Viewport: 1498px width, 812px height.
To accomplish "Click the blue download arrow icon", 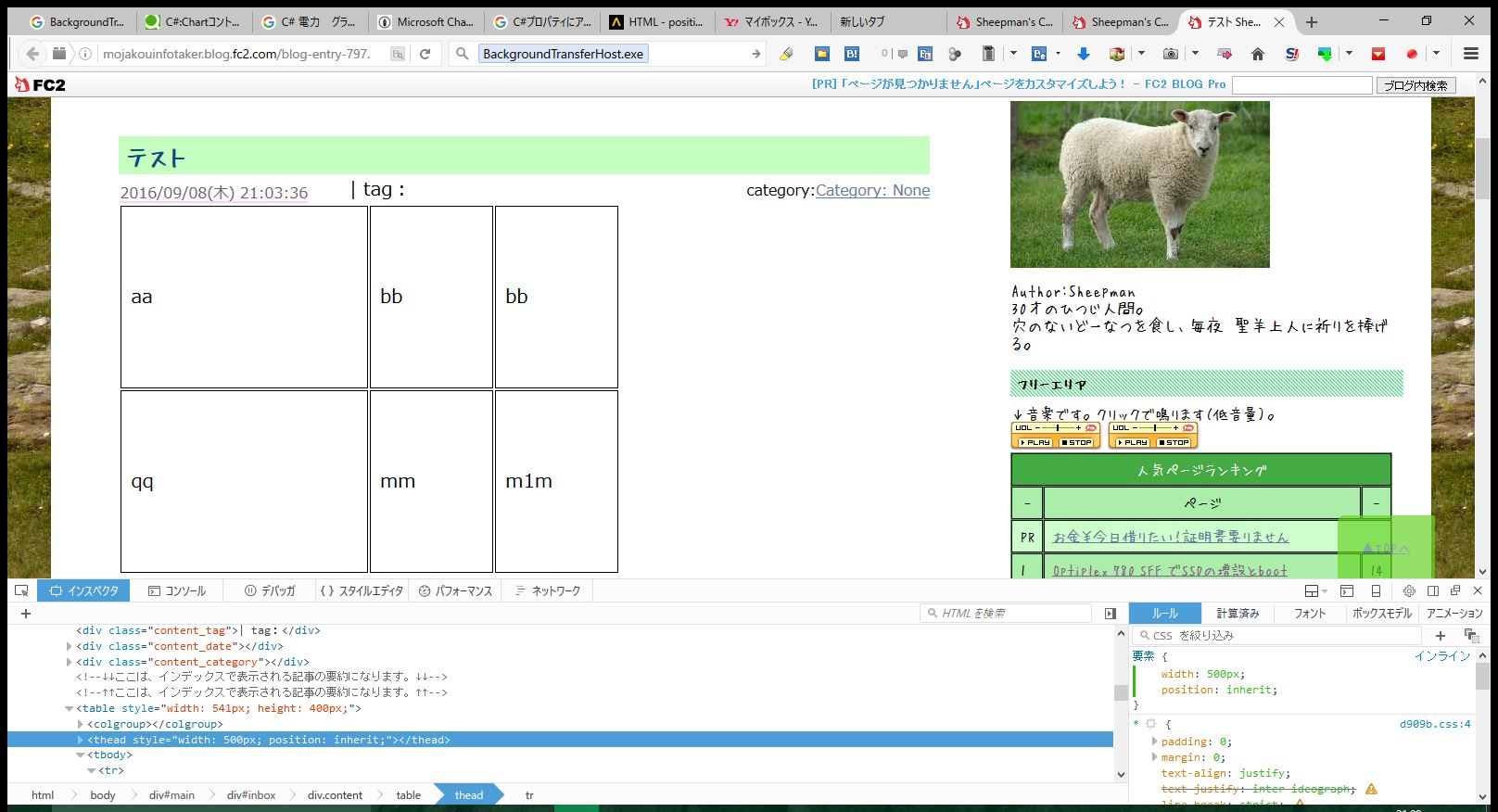I will [1083, 54].
